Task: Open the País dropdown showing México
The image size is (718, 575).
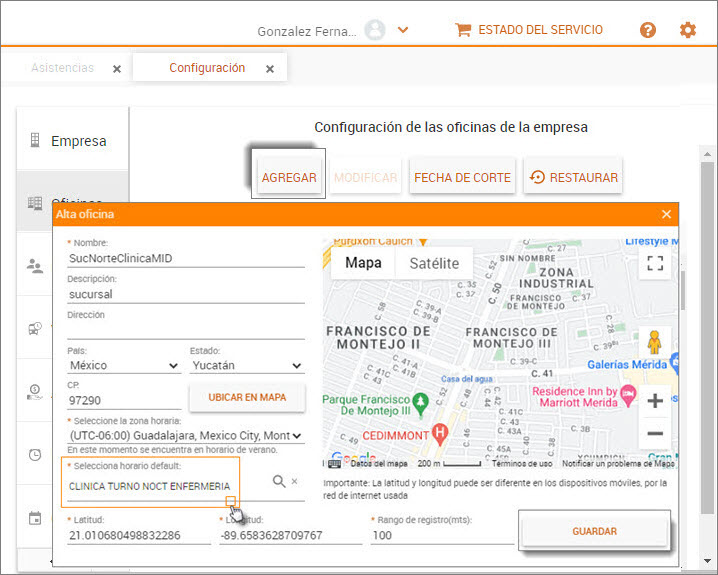Action: (x=123, y=366)
